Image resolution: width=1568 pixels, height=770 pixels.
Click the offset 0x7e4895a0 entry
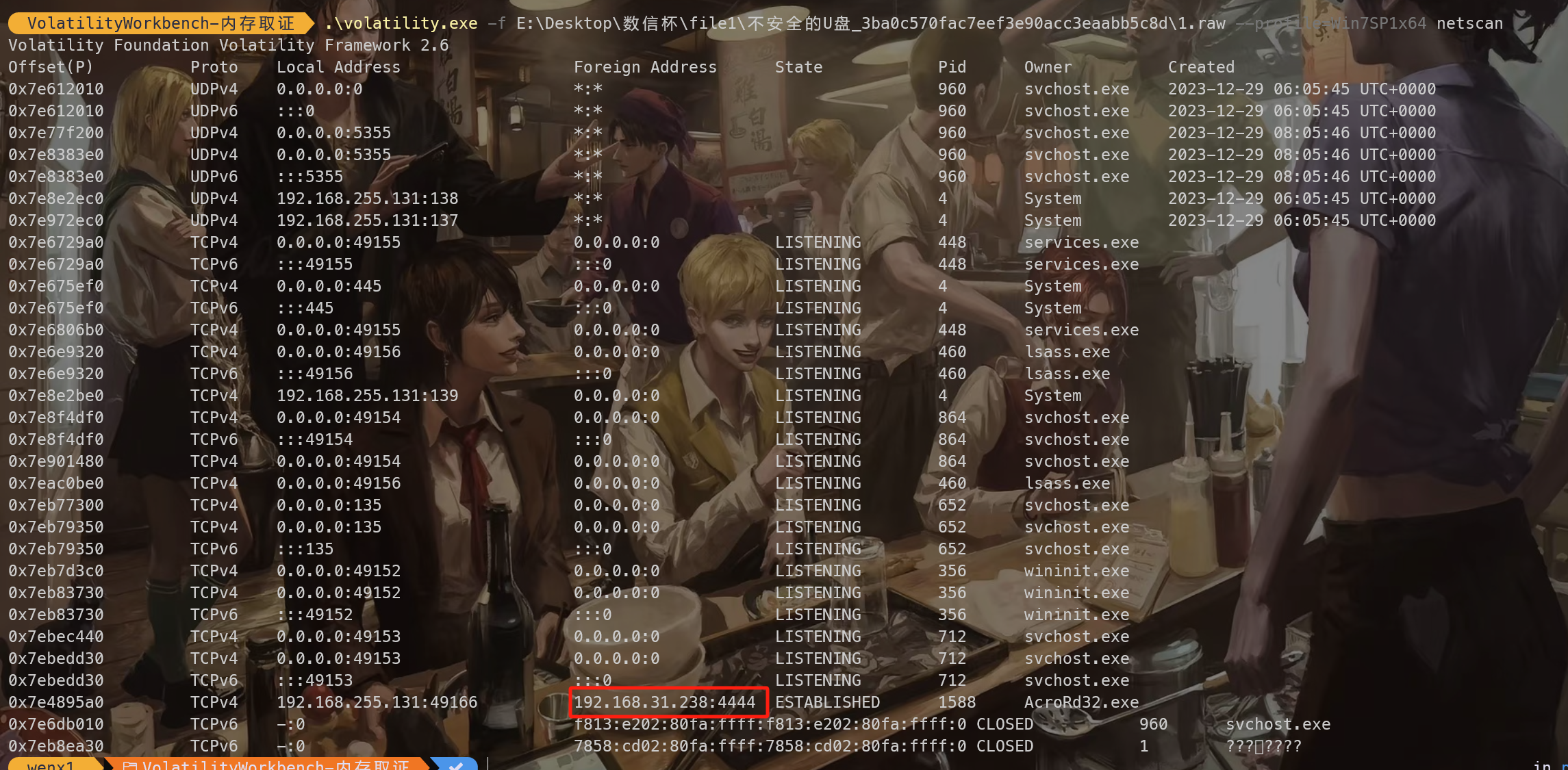click(56, 702)
